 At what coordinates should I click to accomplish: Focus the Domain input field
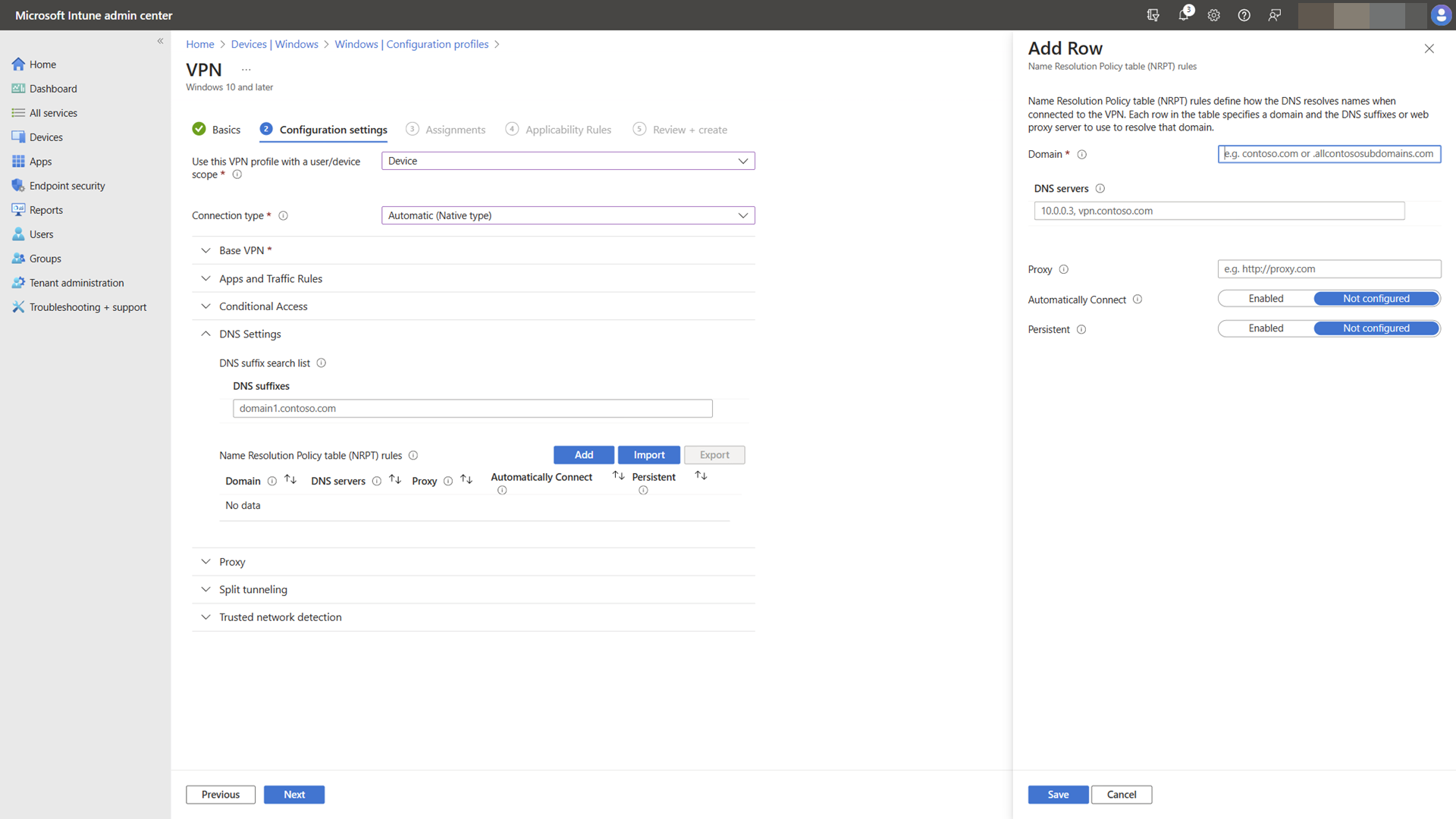pos(1329,154)
